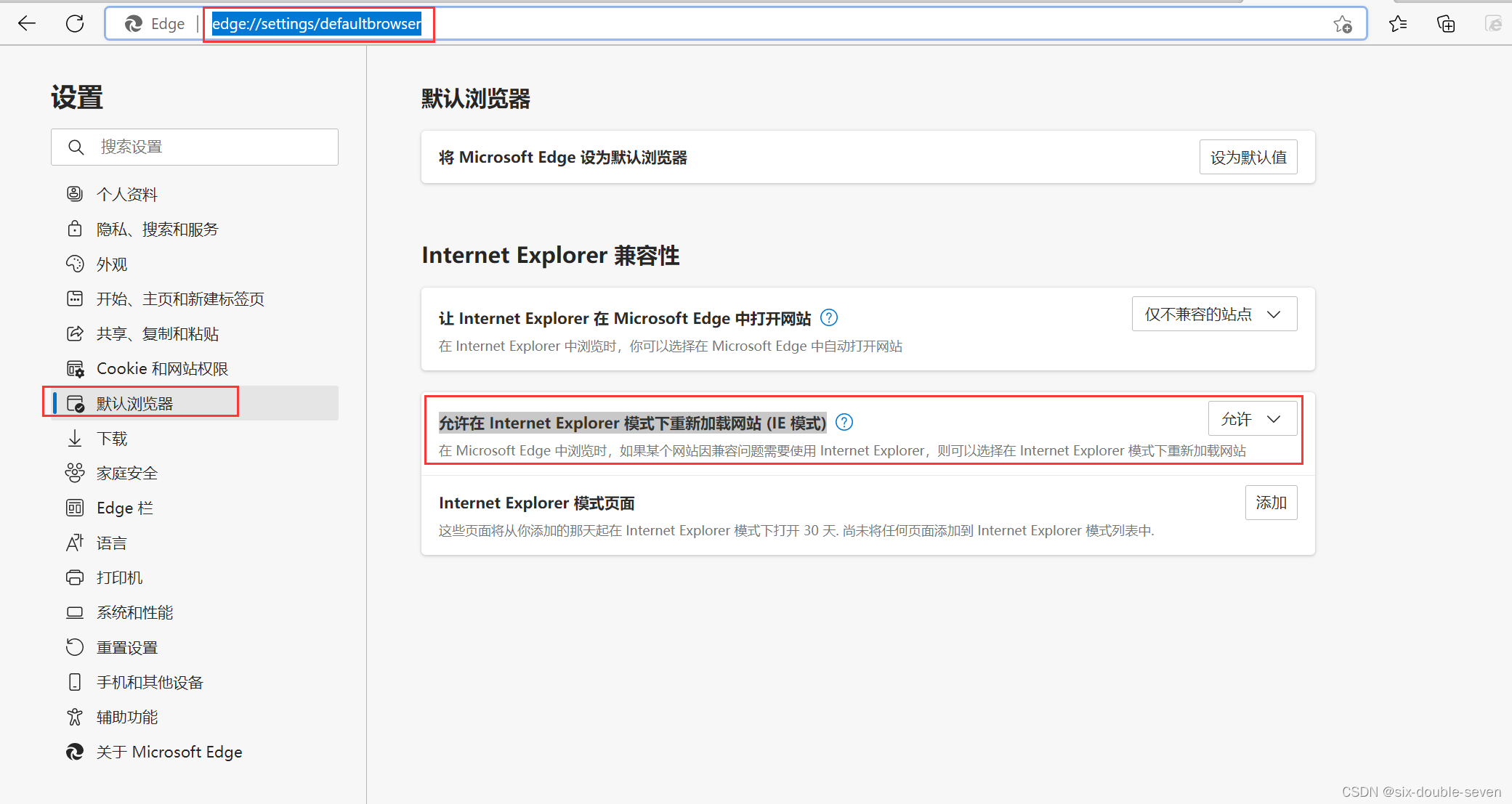Click the Edge 栏 sidebar icon
1512x804 pixels.
pyautogui.click(x=75, y=508)
